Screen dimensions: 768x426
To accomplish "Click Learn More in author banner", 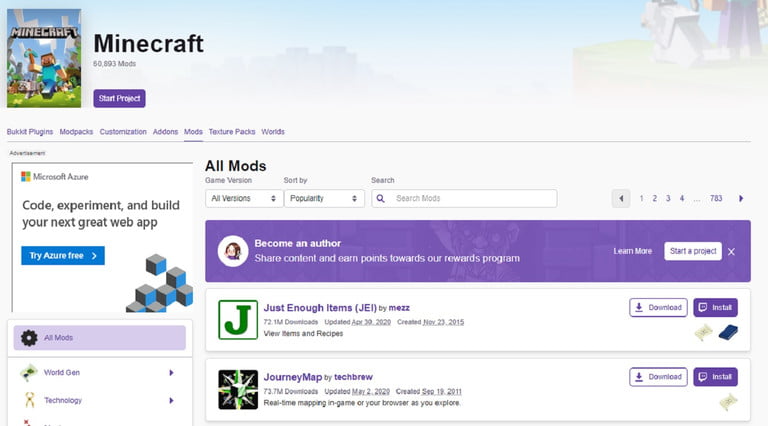I will point(632,251).
